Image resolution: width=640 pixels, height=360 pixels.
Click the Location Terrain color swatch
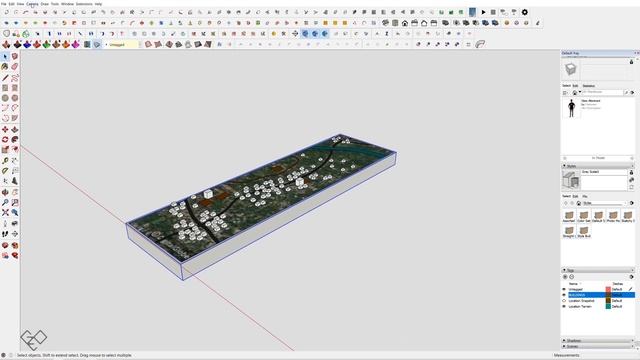pos(608,306)
